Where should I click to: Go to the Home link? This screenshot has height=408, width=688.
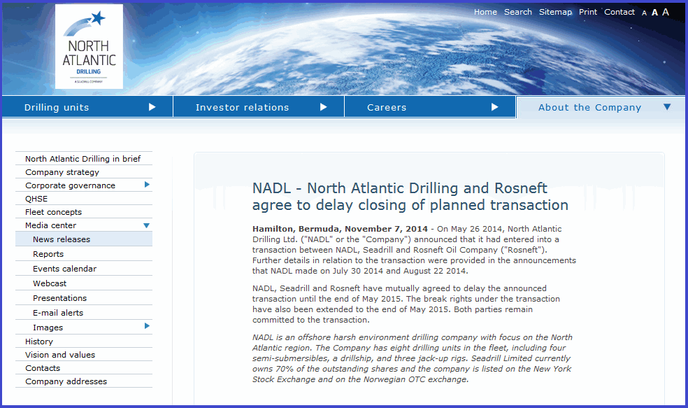click(485, 12)
